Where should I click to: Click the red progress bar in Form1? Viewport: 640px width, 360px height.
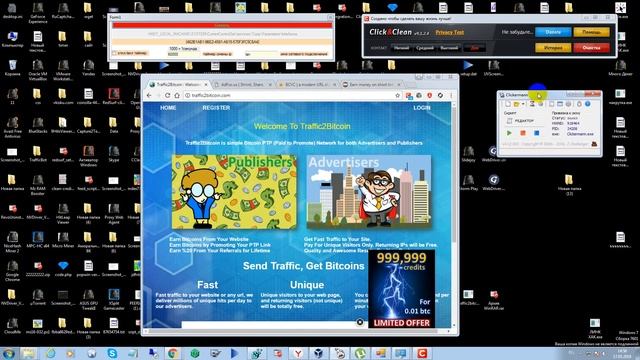pos(222,25)
